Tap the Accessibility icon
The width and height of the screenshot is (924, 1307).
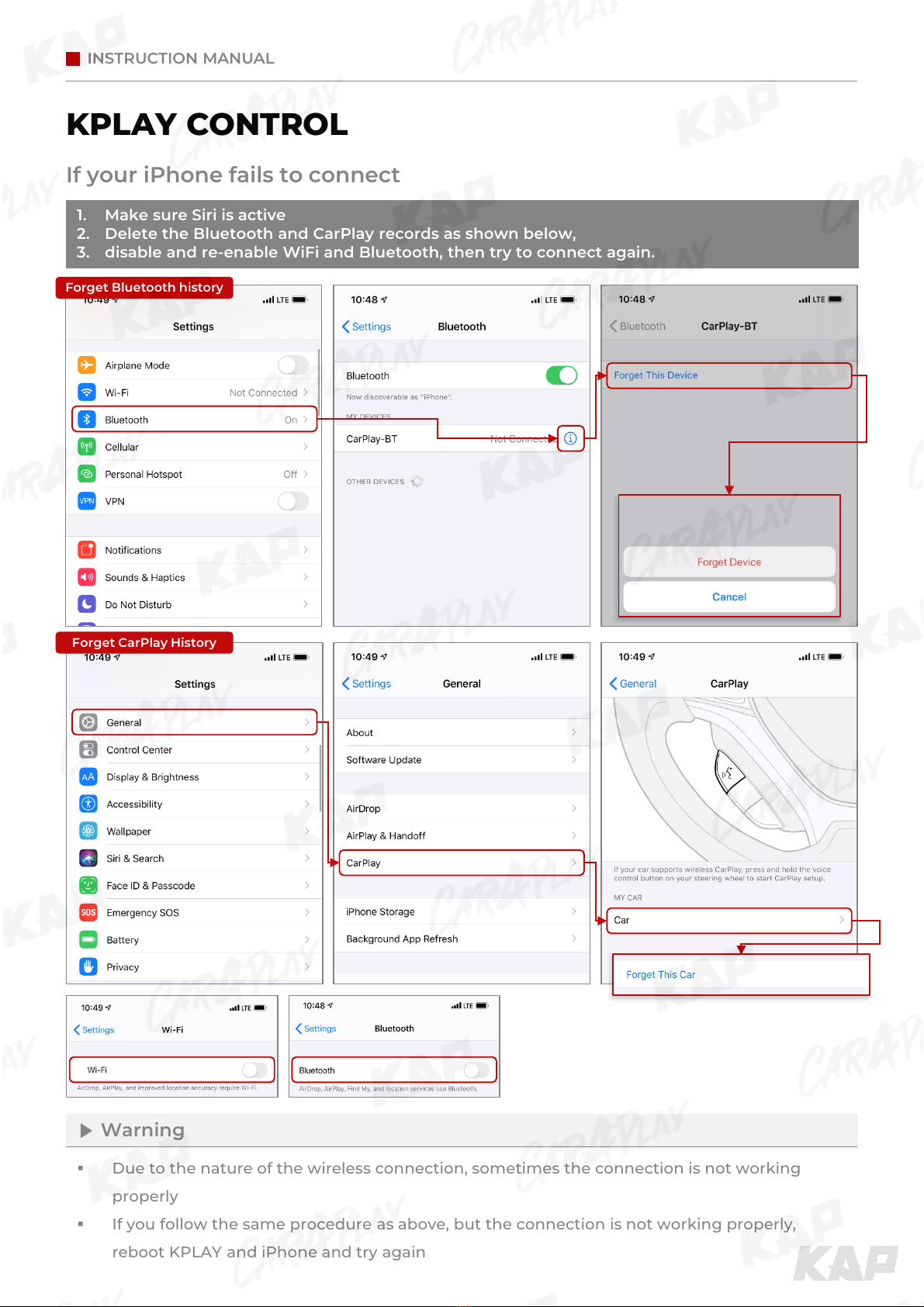88,804
